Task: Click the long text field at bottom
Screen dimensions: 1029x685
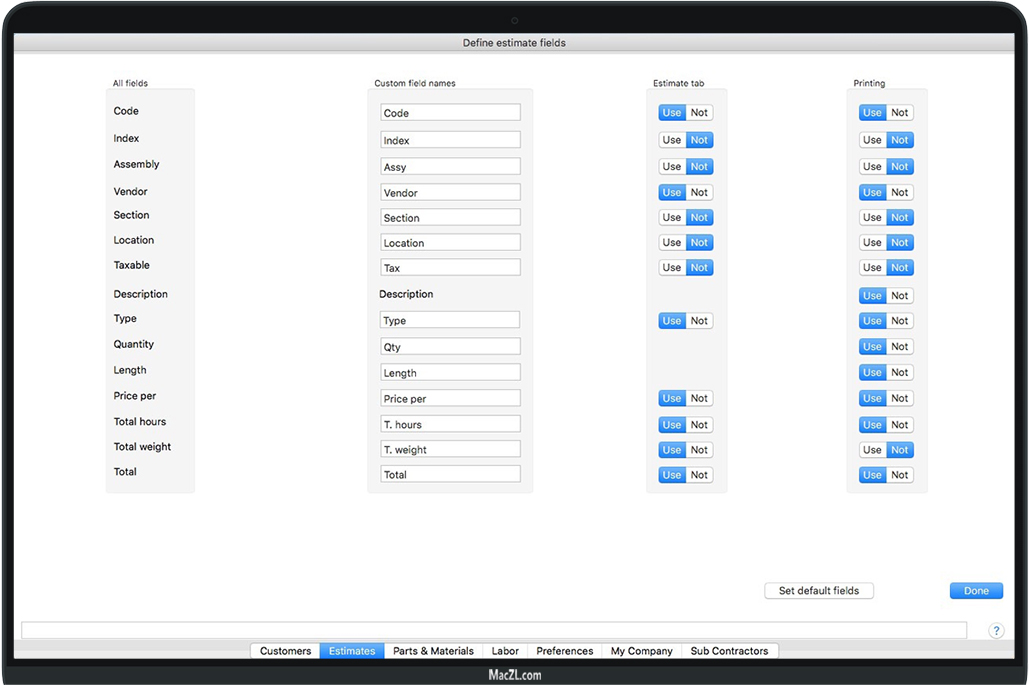Action: point(494,630)
